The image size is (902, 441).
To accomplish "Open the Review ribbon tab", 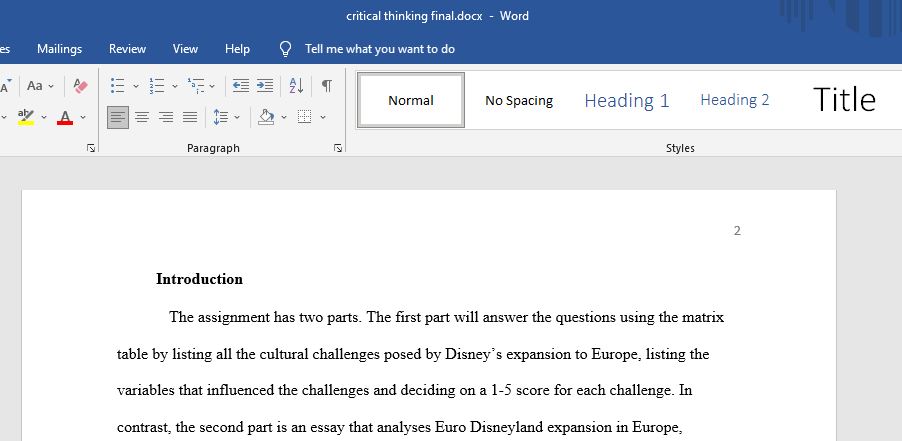I will [x=127, y=49].
